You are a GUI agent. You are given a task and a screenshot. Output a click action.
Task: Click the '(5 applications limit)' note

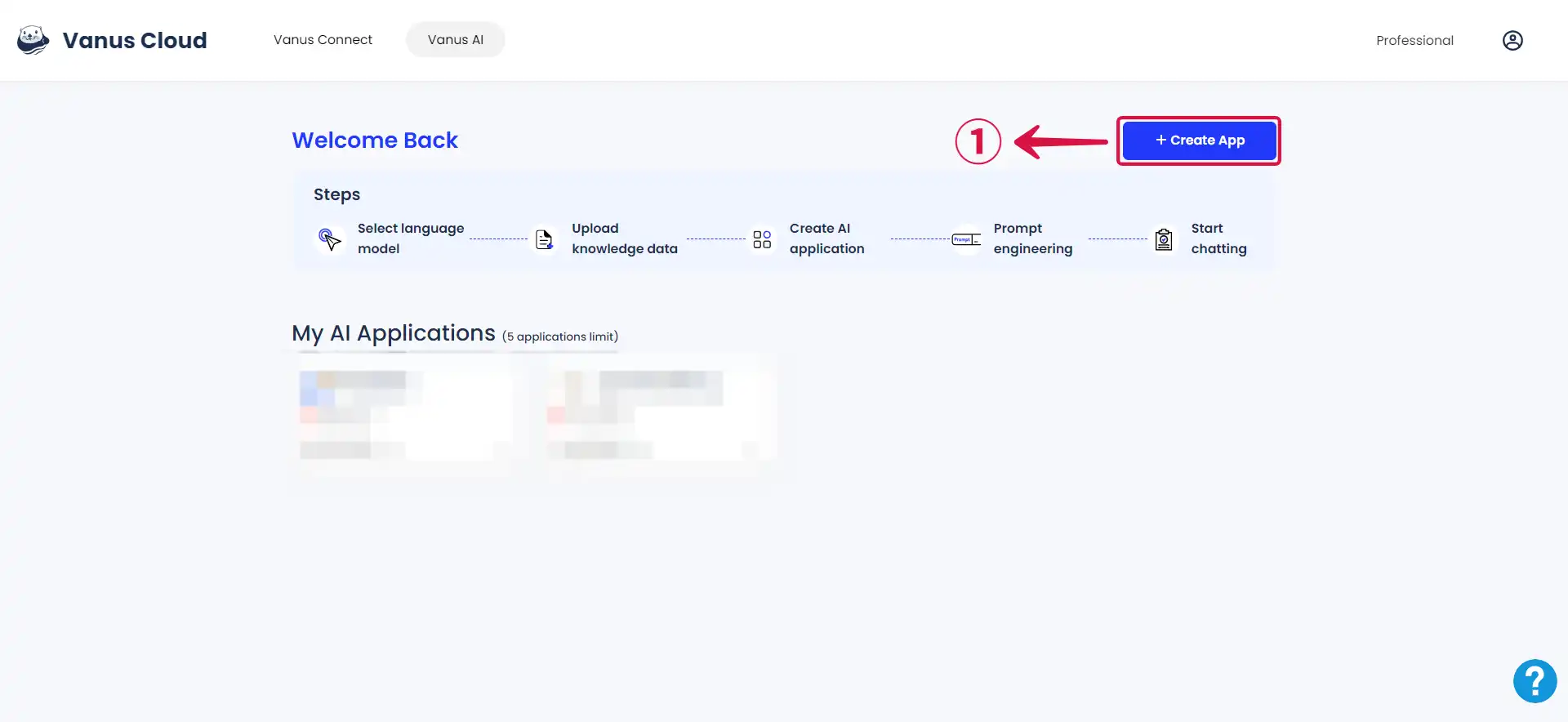point(560,336)
